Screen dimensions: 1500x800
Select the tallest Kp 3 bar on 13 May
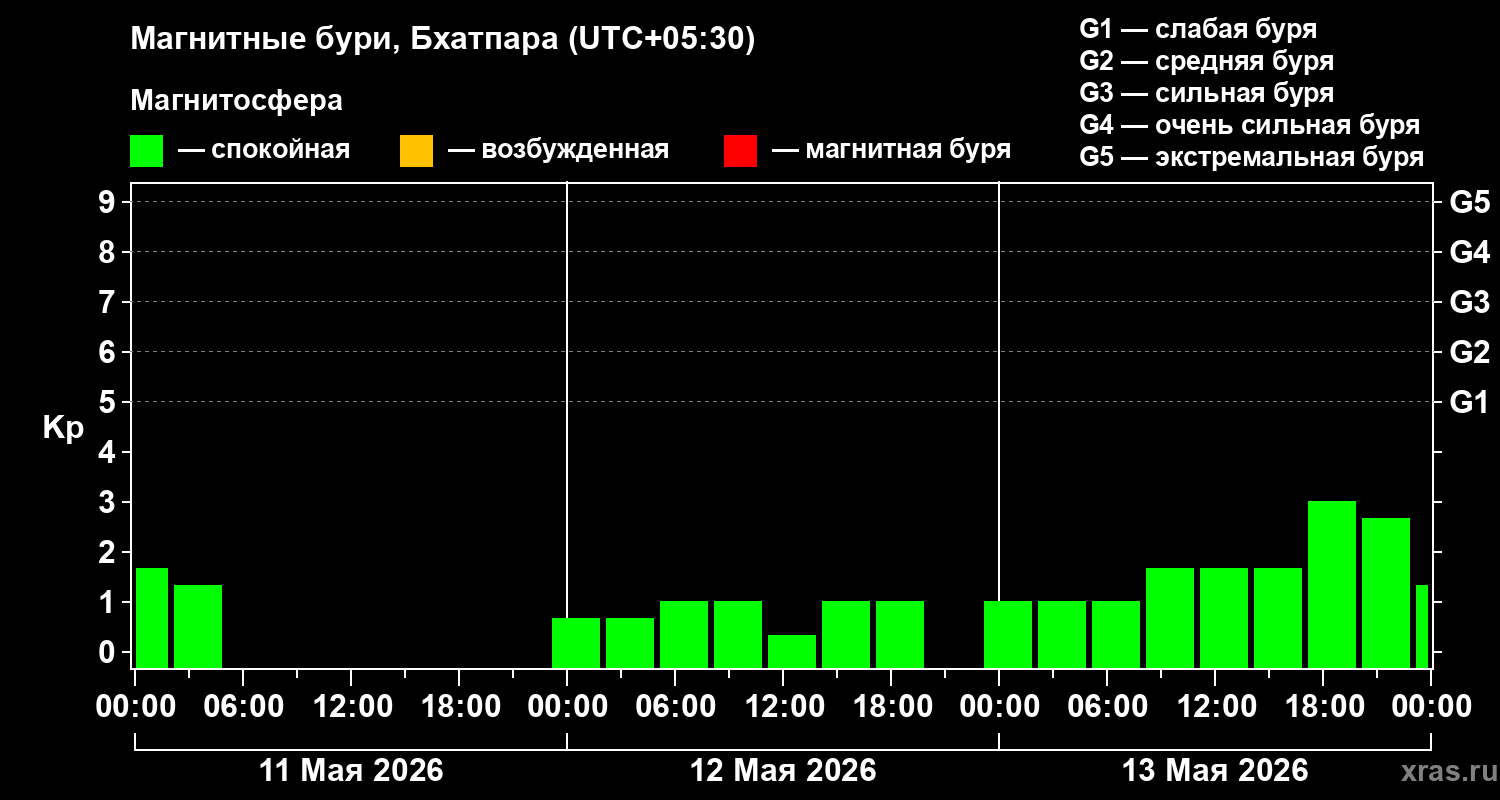pyautogui.click(x=1332, y=584)
